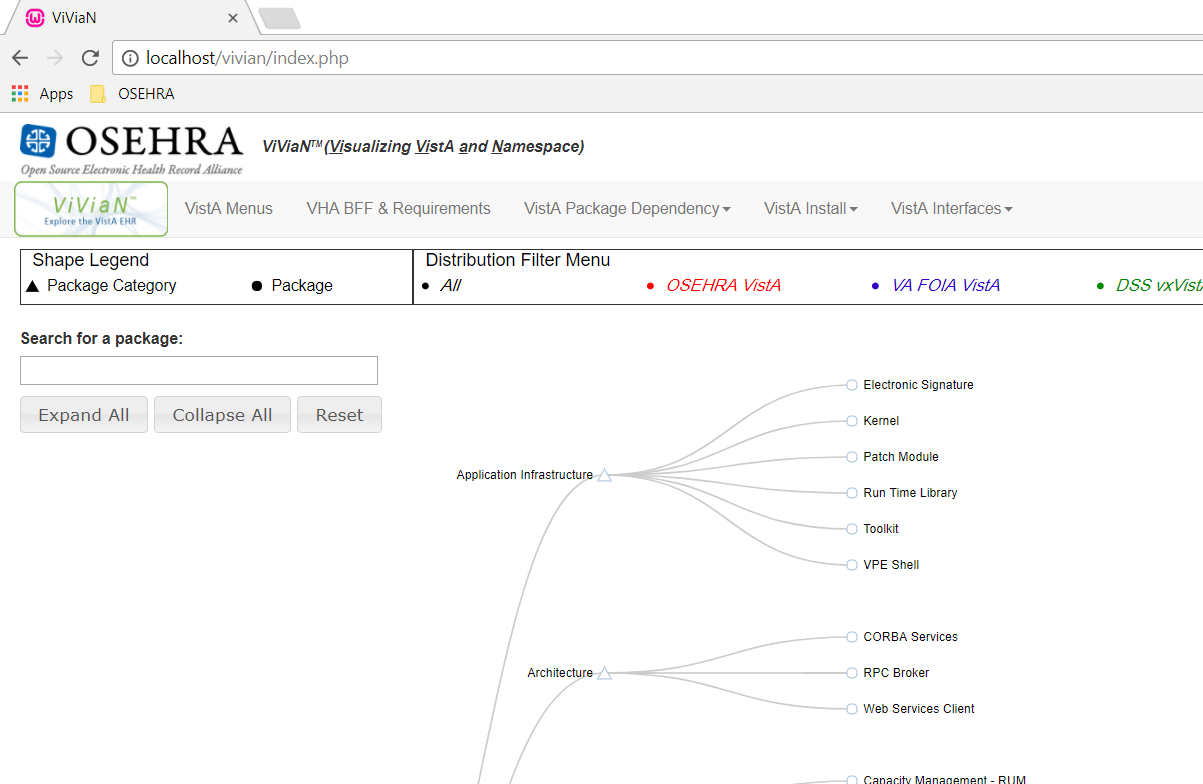
Task: Reload the page with browser refresh icon
Action: (90, 58)
